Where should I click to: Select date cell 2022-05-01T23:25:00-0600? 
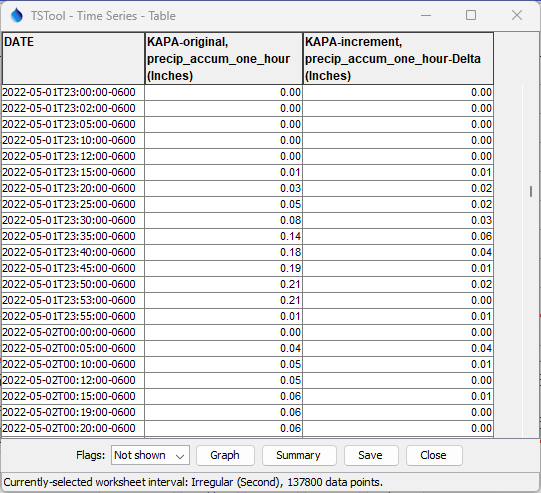pyautogui.click(x=73, y=204)
